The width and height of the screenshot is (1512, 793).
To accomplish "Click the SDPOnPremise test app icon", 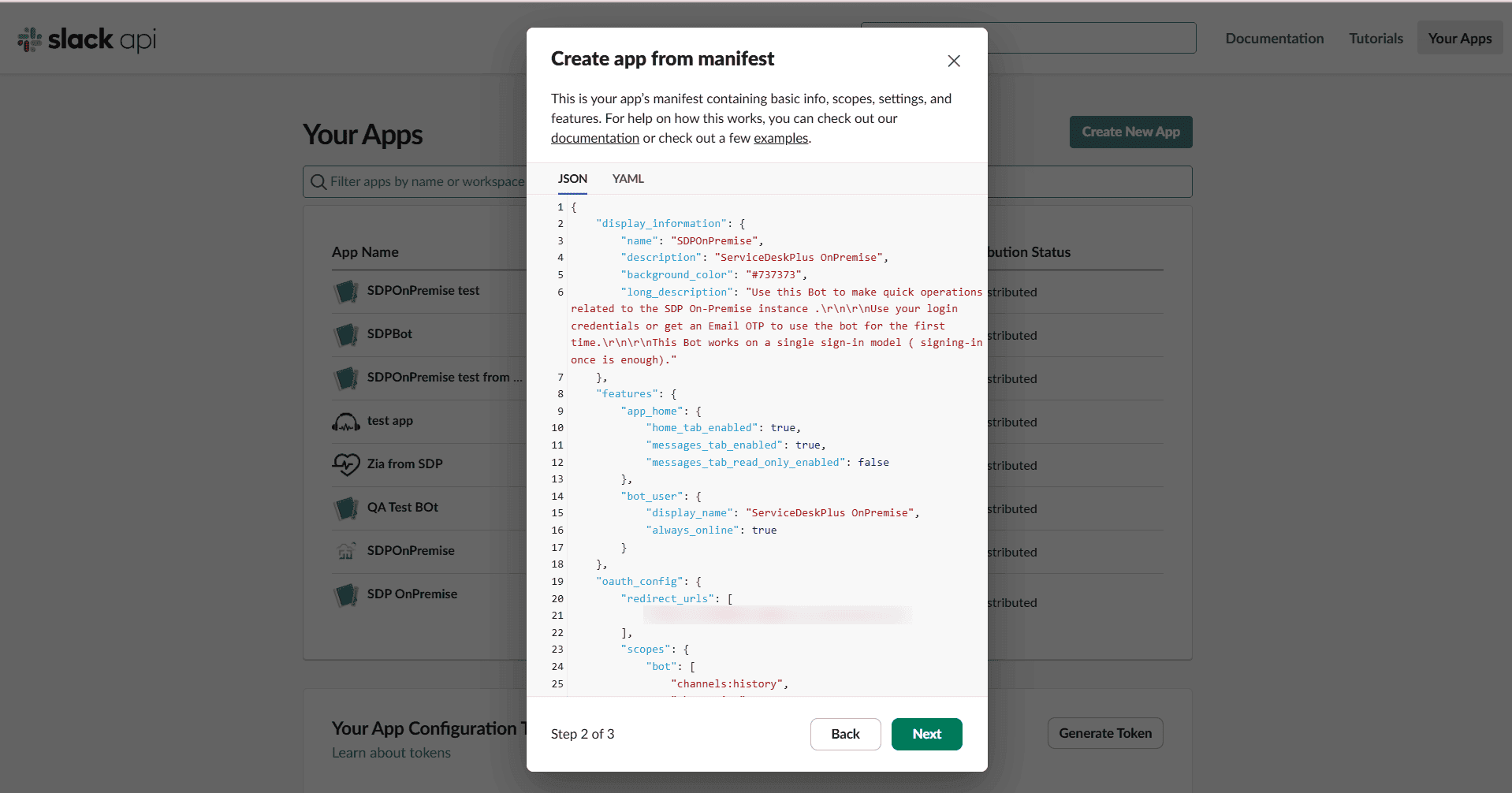I will [345, 292].
